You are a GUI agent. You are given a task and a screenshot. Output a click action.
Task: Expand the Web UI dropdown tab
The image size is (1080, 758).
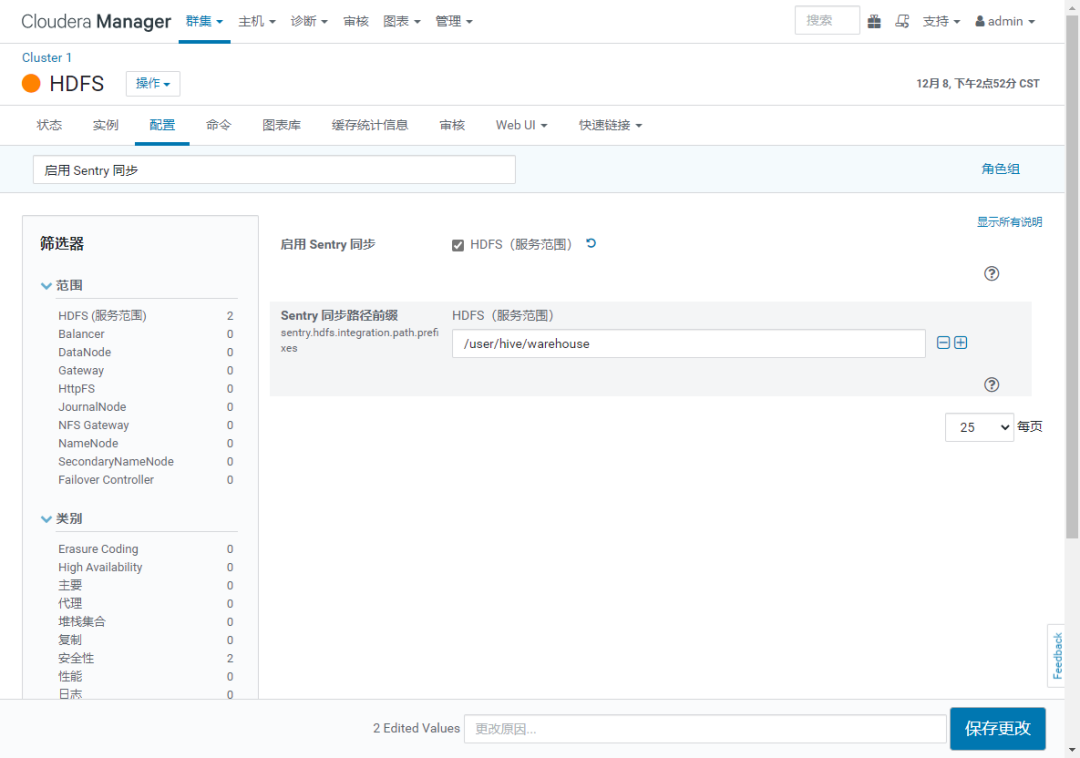click(x=521, y=125)
